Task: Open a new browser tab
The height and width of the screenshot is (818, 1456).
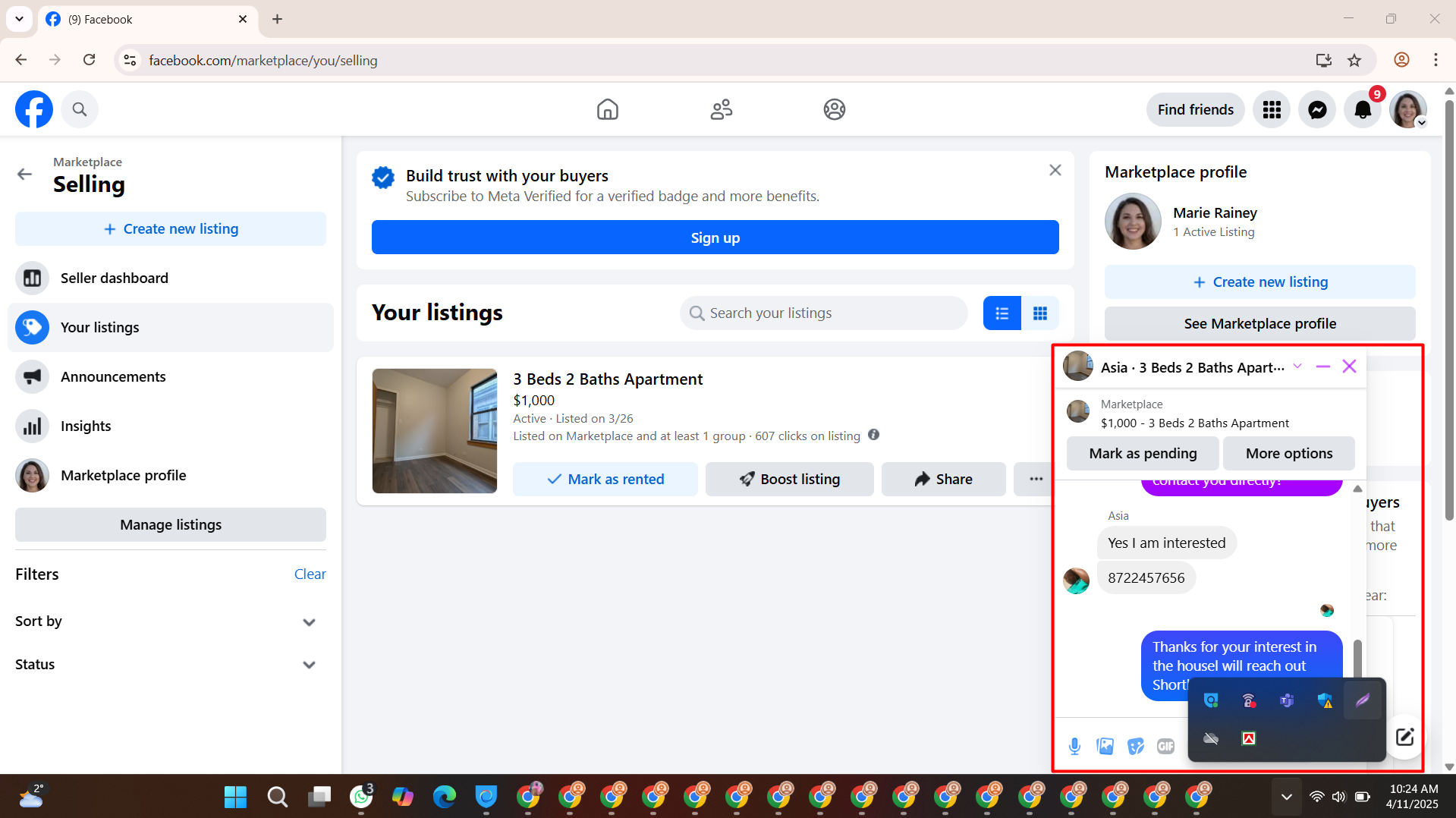Action: coord(277,19)
